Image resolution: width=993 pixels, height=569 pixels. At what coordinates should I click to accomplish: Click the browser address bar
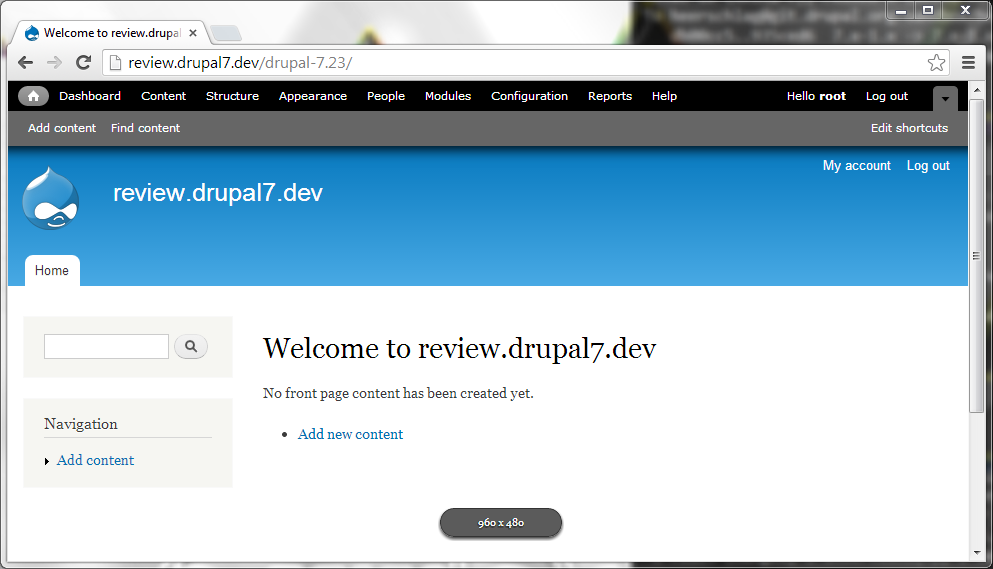click(500, 63)
